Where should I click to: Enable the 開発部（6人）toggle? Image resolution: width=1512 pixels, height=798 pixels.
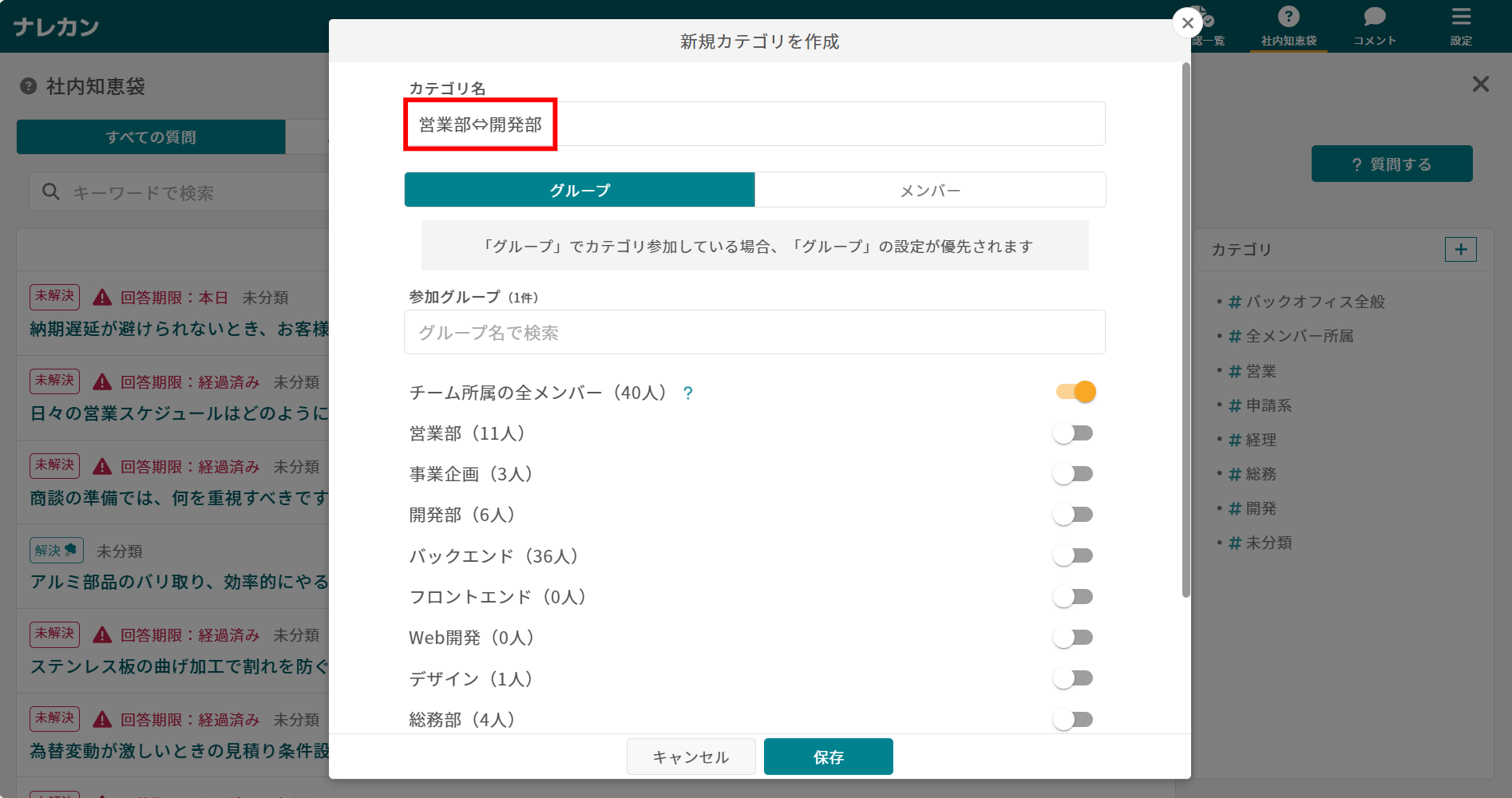point(1073,514)
